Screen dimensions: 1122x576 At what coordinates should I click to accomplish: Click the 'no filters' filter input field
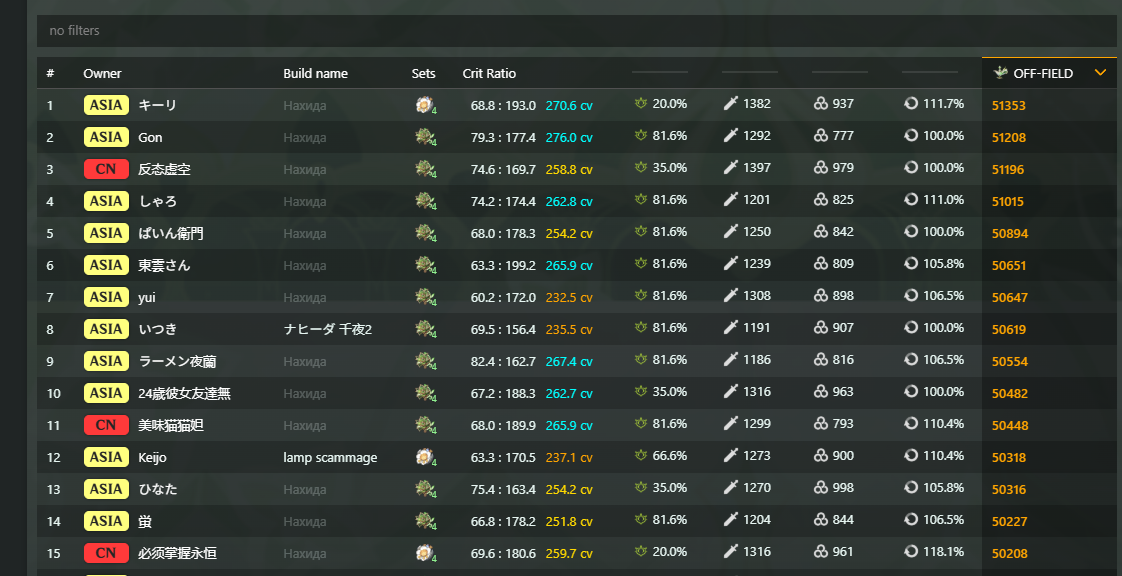576,31
